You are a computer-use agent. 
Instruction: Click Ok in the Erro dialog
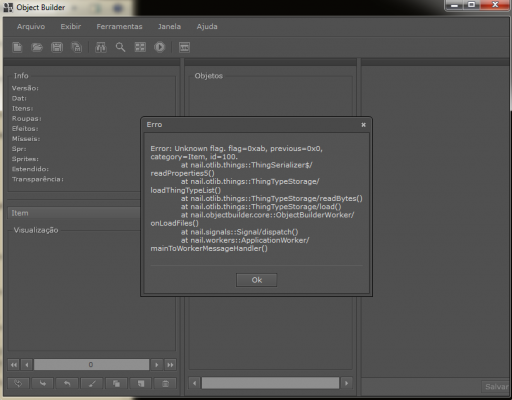pos(257,280)
